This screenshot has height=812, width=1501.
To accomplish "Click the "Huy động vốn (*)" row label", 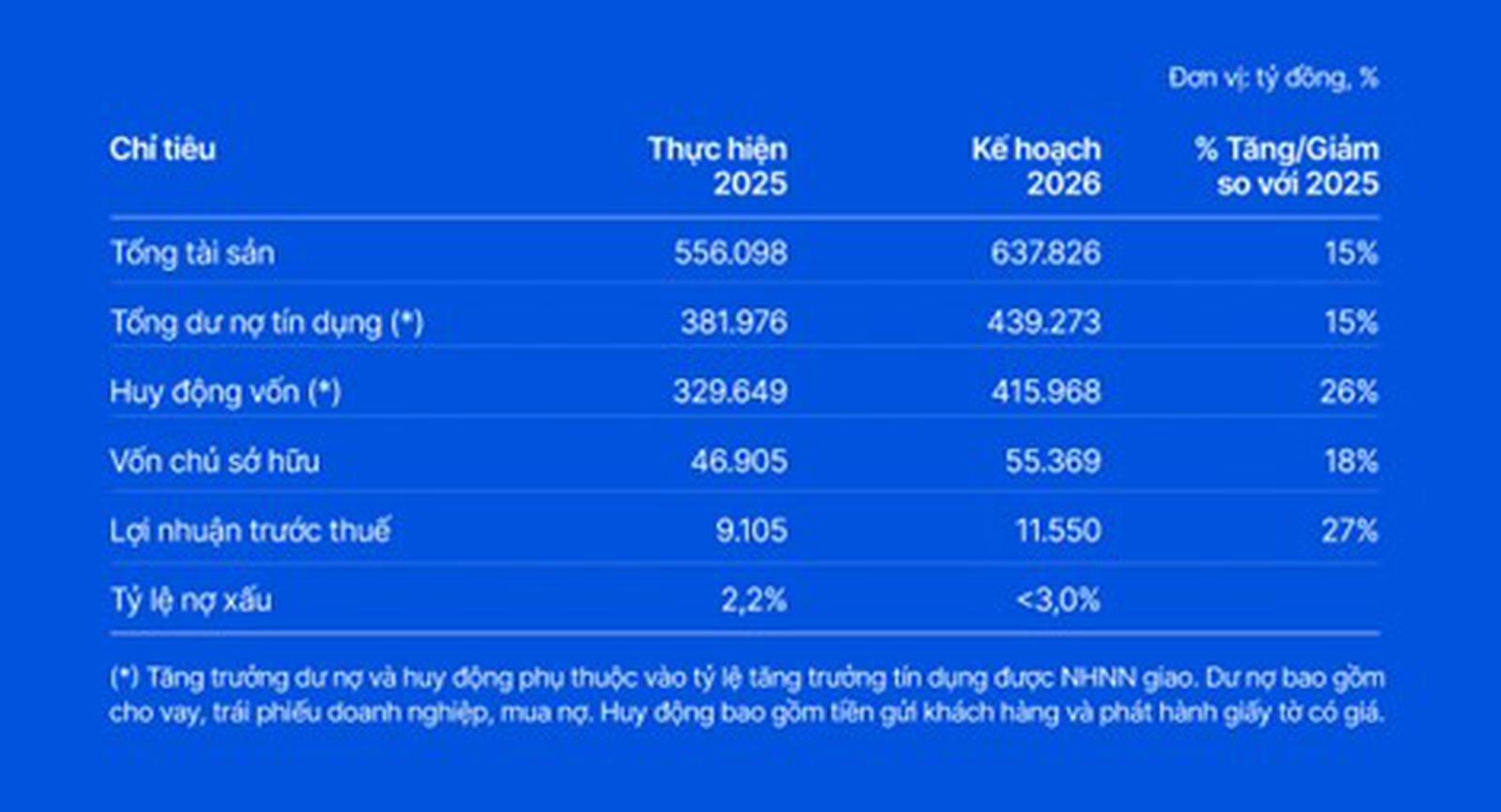I will pyautogui.click(x=225, y=391).
